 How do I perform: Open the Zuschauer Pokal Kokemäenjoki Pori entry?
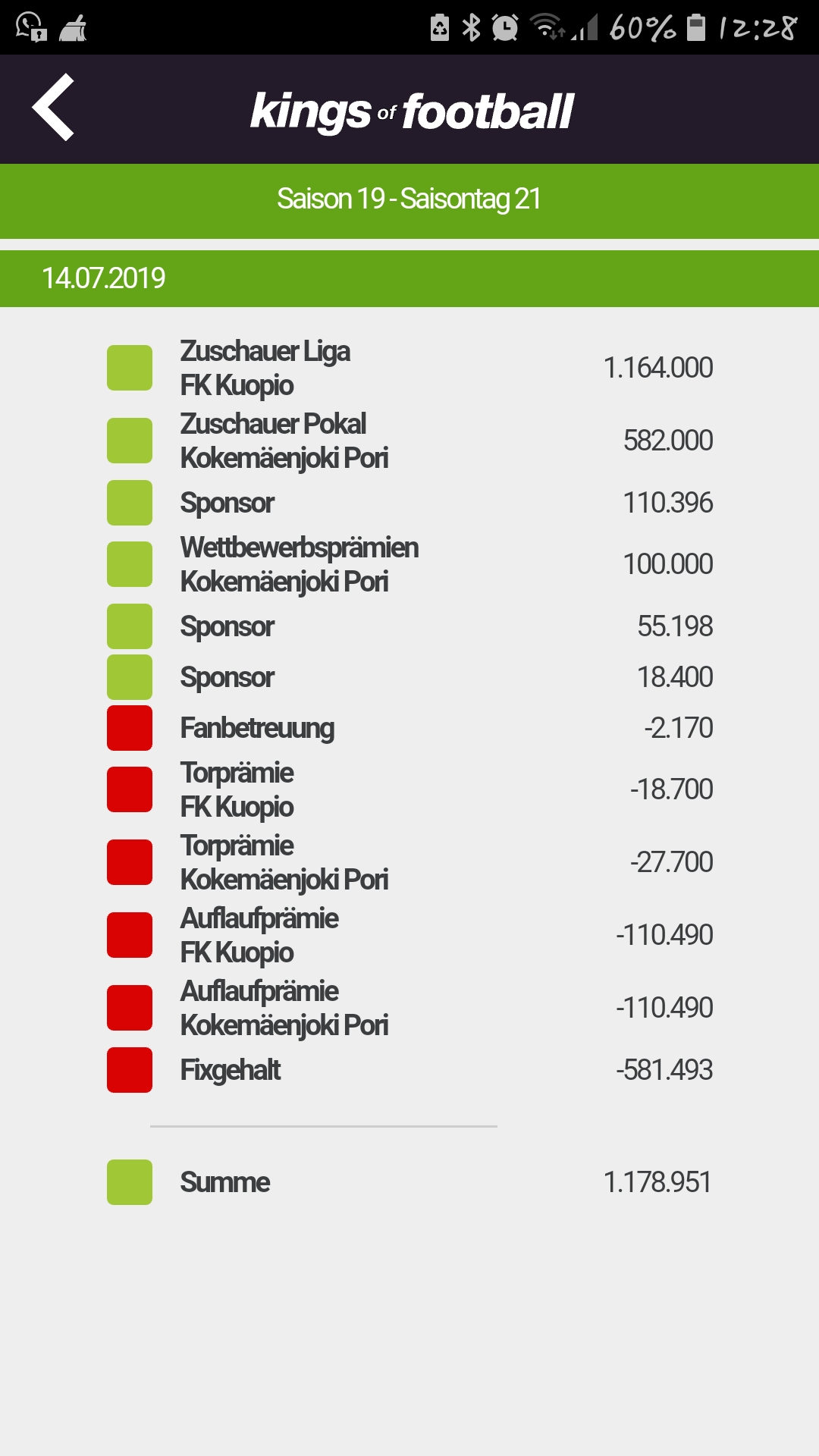tap(409, 441)
